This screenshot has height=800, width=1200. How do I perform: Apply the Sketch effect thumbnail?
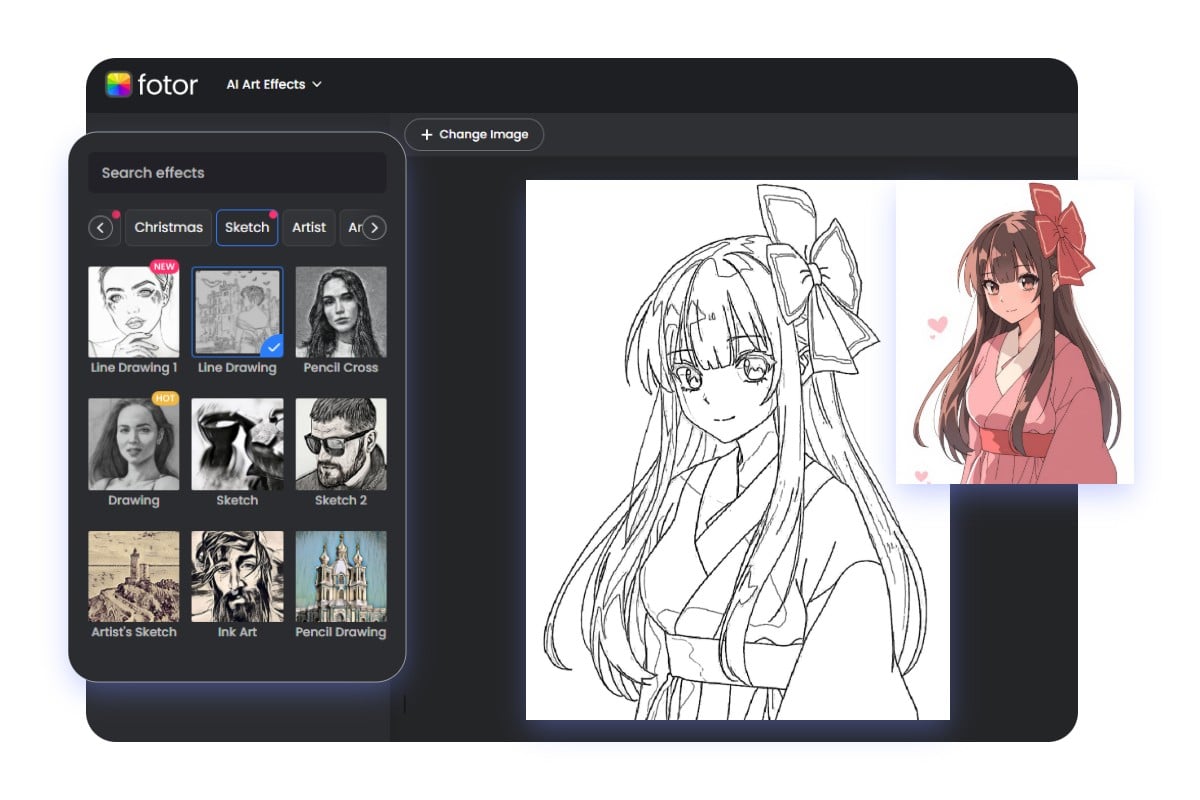237,444
